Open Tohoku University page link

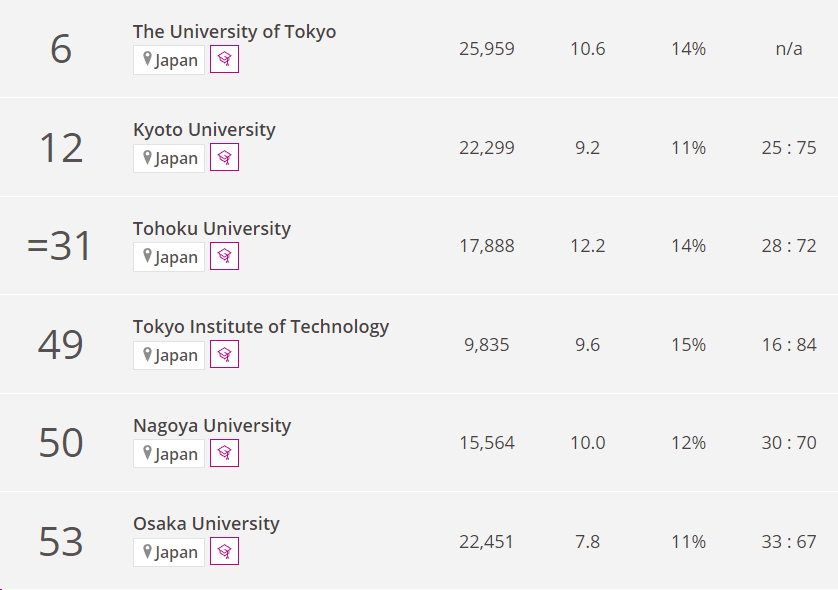212,228
